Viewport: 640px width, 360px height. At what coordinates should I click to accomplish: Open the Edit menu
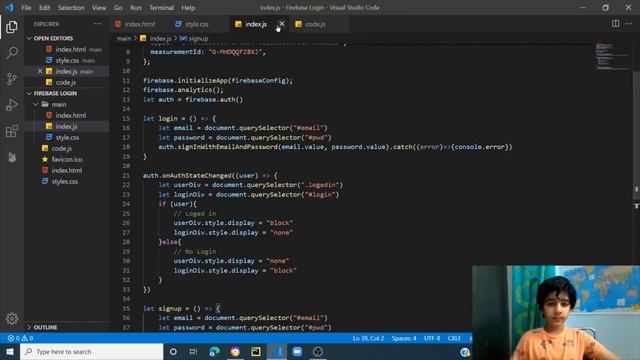click(44, 7)
